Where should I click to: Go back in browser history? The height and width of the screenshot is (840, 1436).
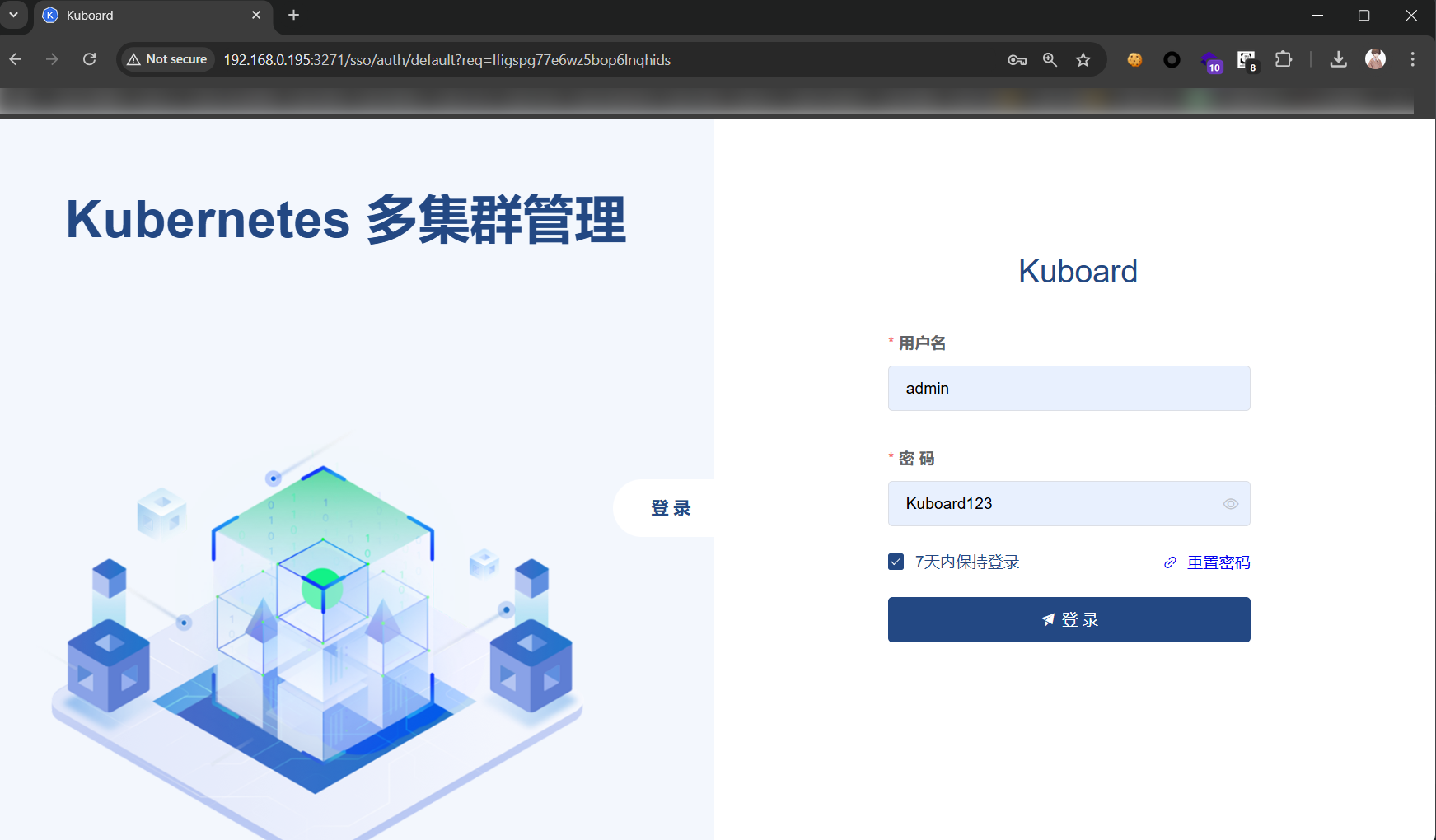click(x=16, y=59)
